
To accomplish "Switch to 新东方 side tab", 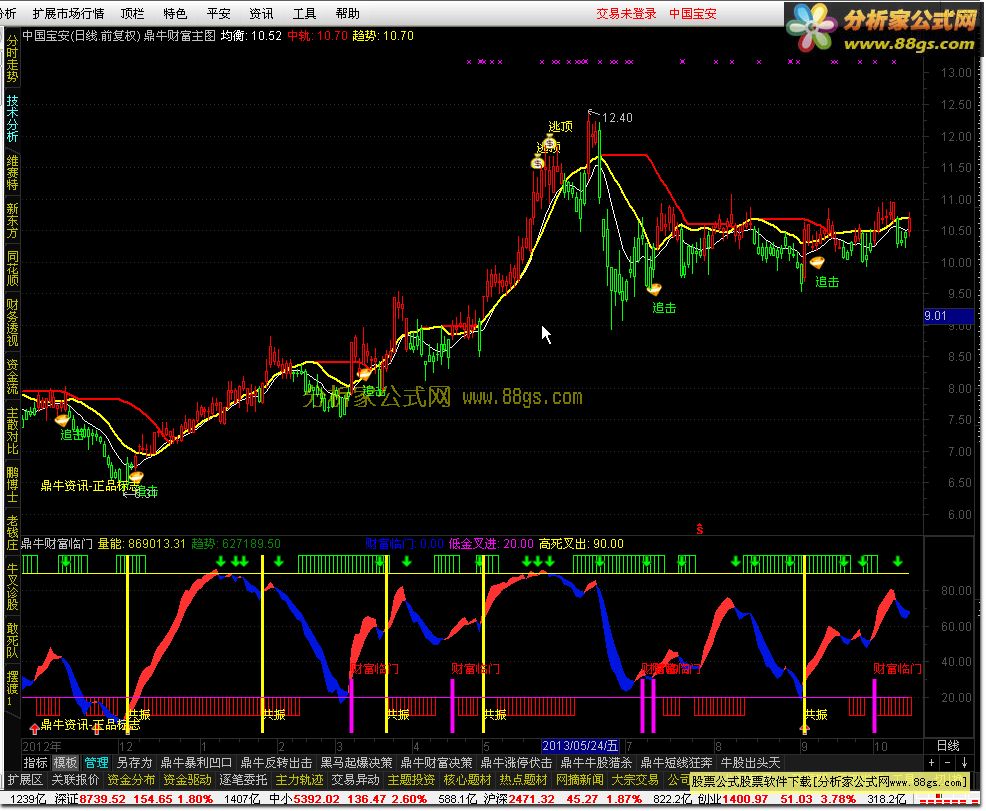I will 12,220.
